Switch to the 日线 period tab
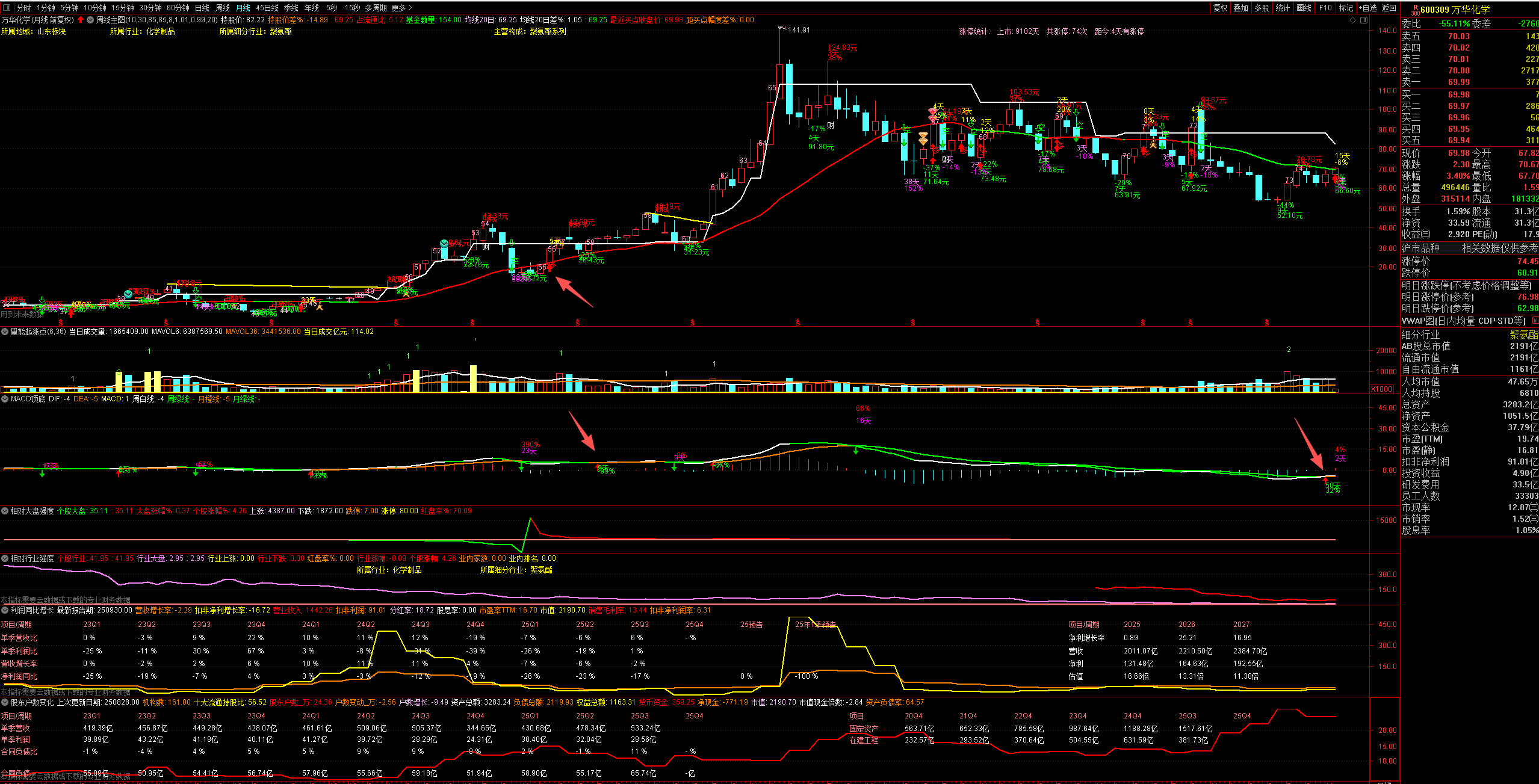1539x784 pixels. (202, 8)
